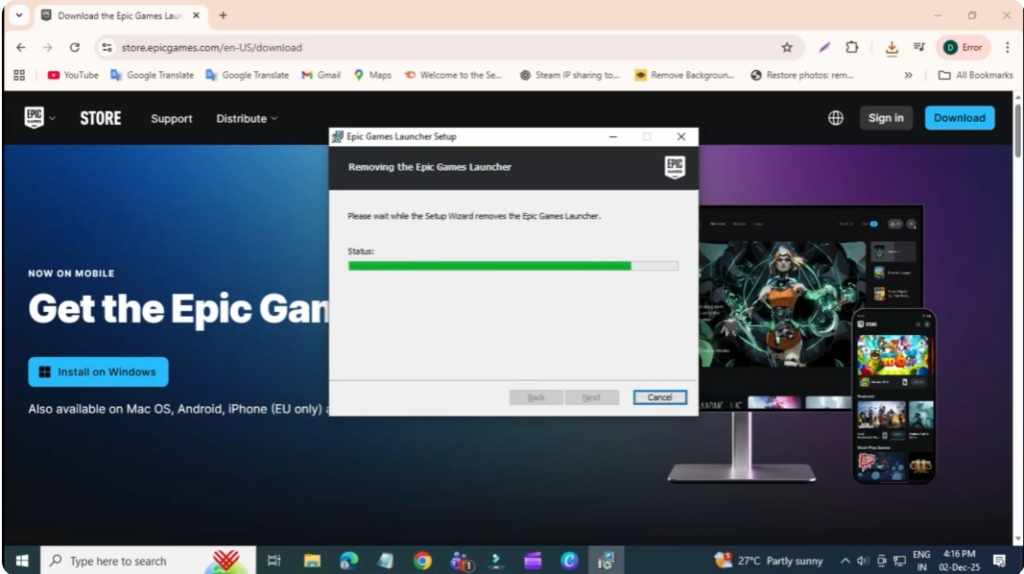The width and height of the screenshot is (1024, 574).
Task: Close the Epic Games Launcher Setup dialog
Action: [x=681, y=136]
